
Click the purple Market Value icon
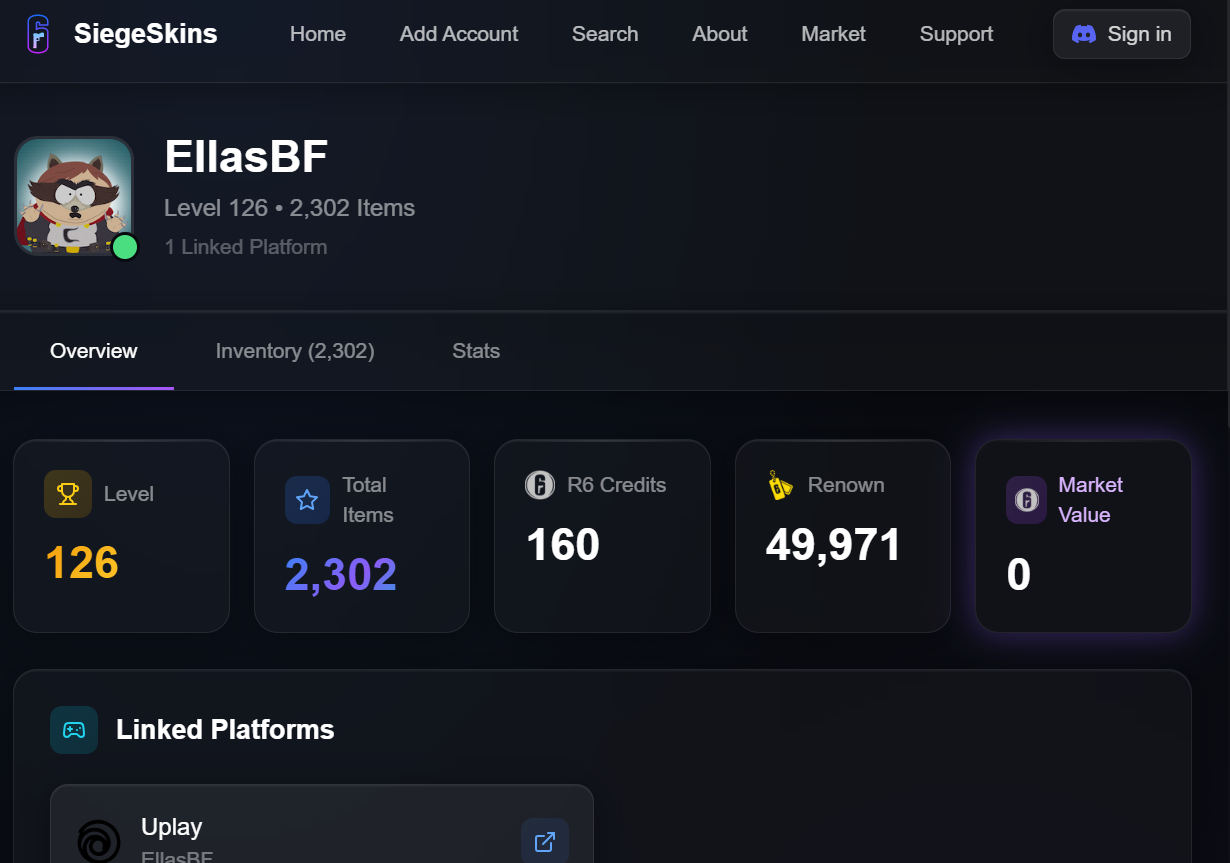tap(1026, 500)
